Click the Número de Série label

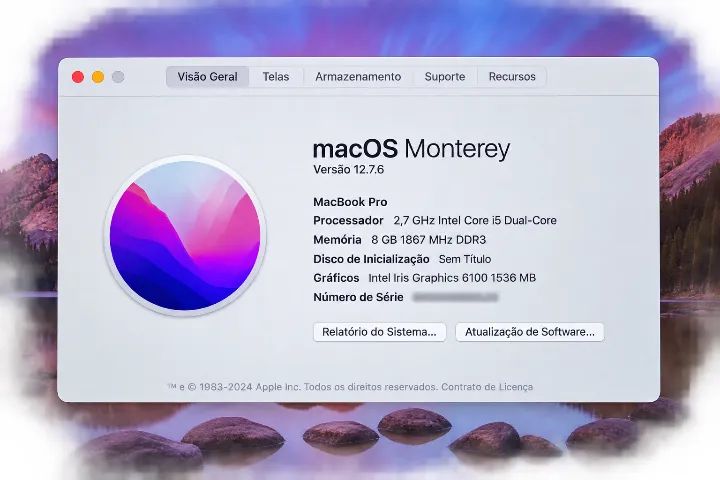(x=358, y=297)
